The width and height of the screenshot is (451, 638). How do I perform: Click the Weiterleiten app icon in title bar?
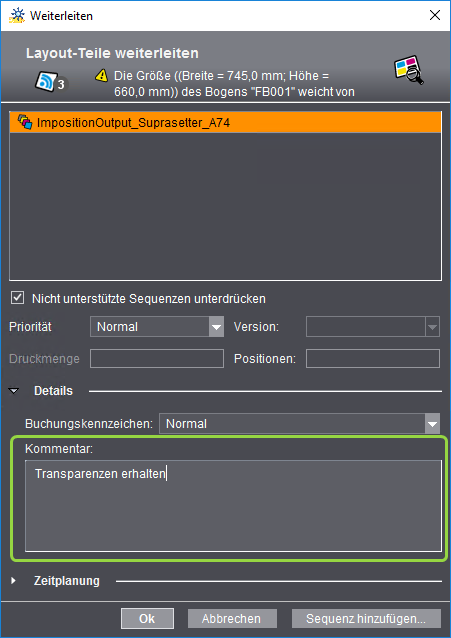click(17, 15)
